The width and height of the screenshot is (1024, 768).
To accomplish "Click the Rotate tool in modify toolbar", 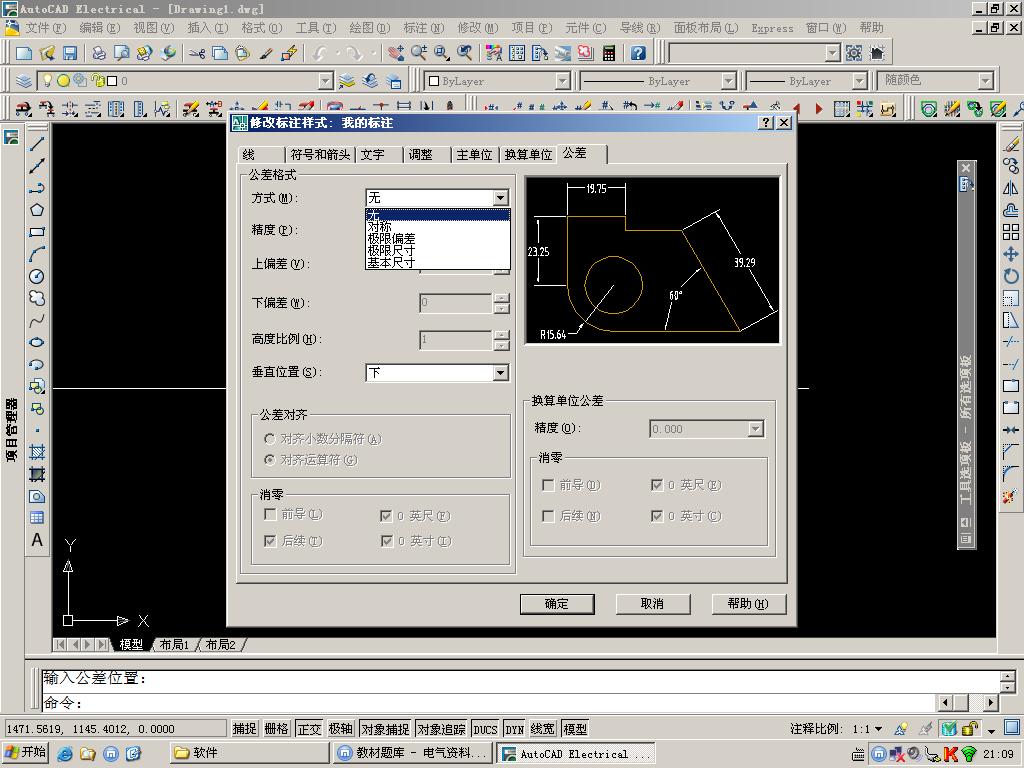I will coord(1011,276).
